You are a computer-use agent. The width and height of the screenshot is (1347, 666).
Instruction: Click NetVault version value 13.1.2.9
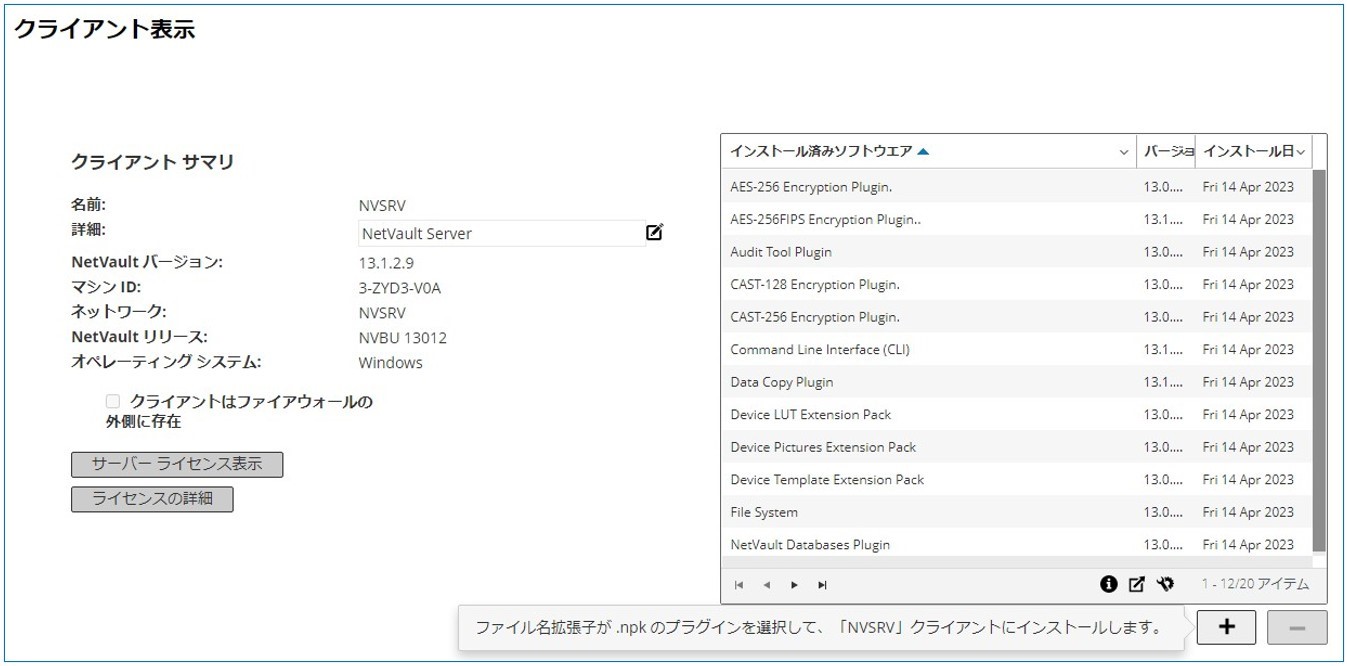pyautogui.click(x=386, y=263)
